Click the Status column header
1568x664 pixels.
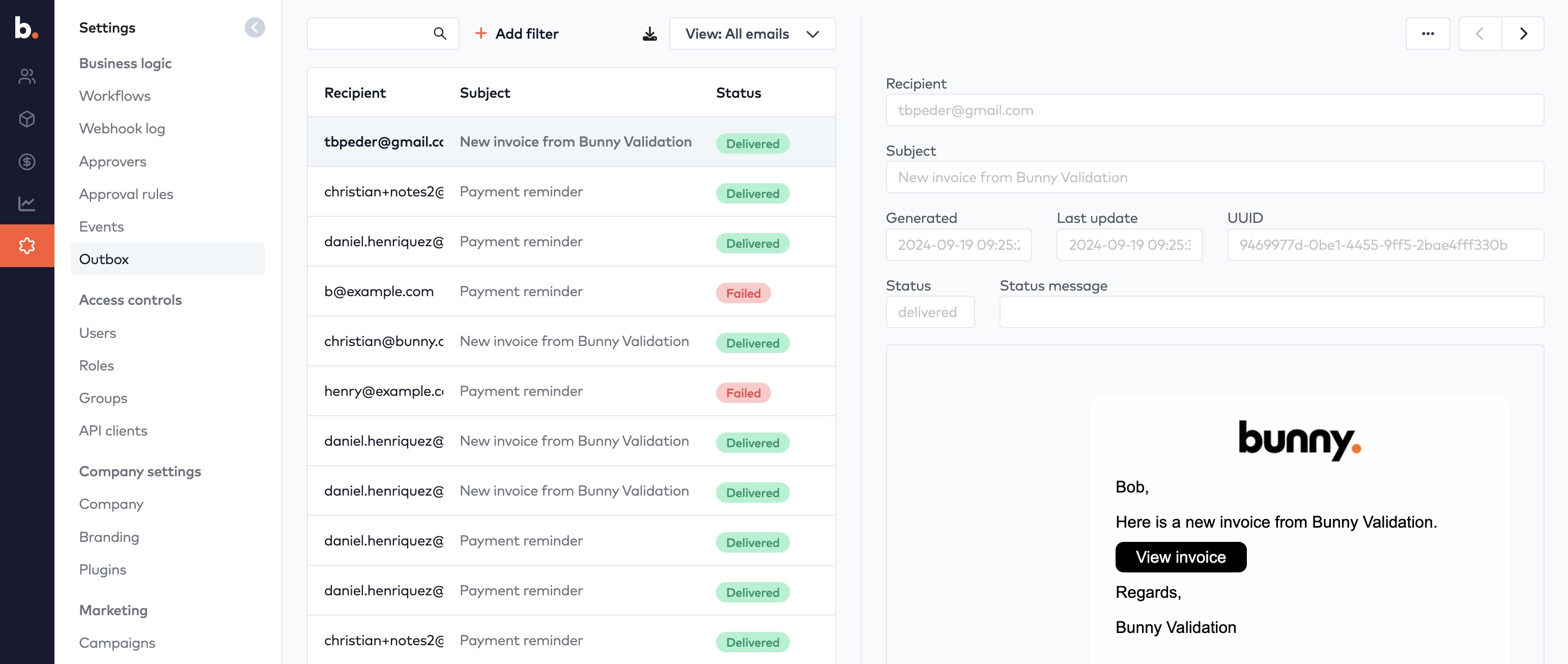click(738, 93)
